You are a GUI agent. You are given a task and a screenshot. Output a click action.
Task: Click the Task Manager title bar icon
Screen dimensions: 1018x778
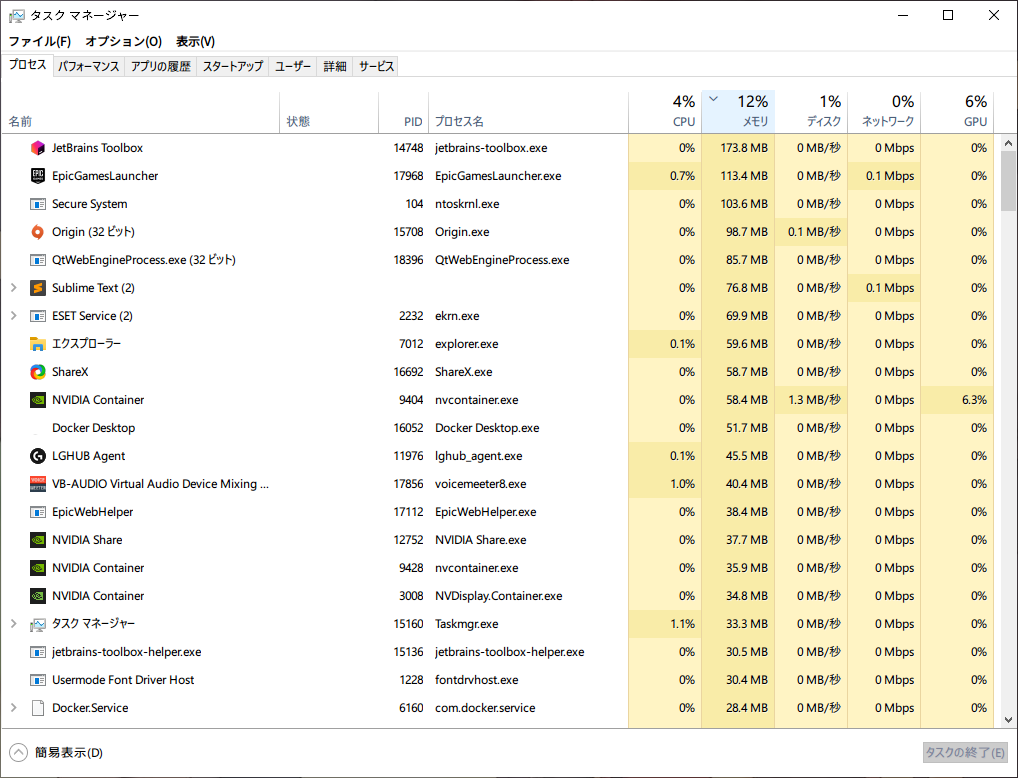(x=16, y=15)
